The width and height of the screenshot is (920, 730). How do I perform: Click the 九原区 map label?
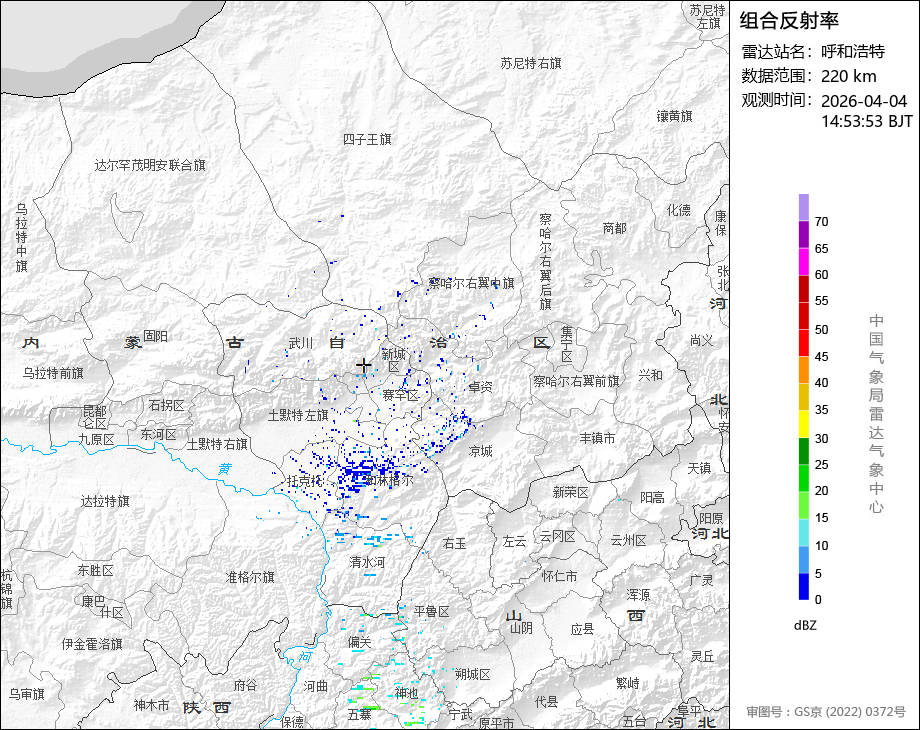(x=97, y=439)
